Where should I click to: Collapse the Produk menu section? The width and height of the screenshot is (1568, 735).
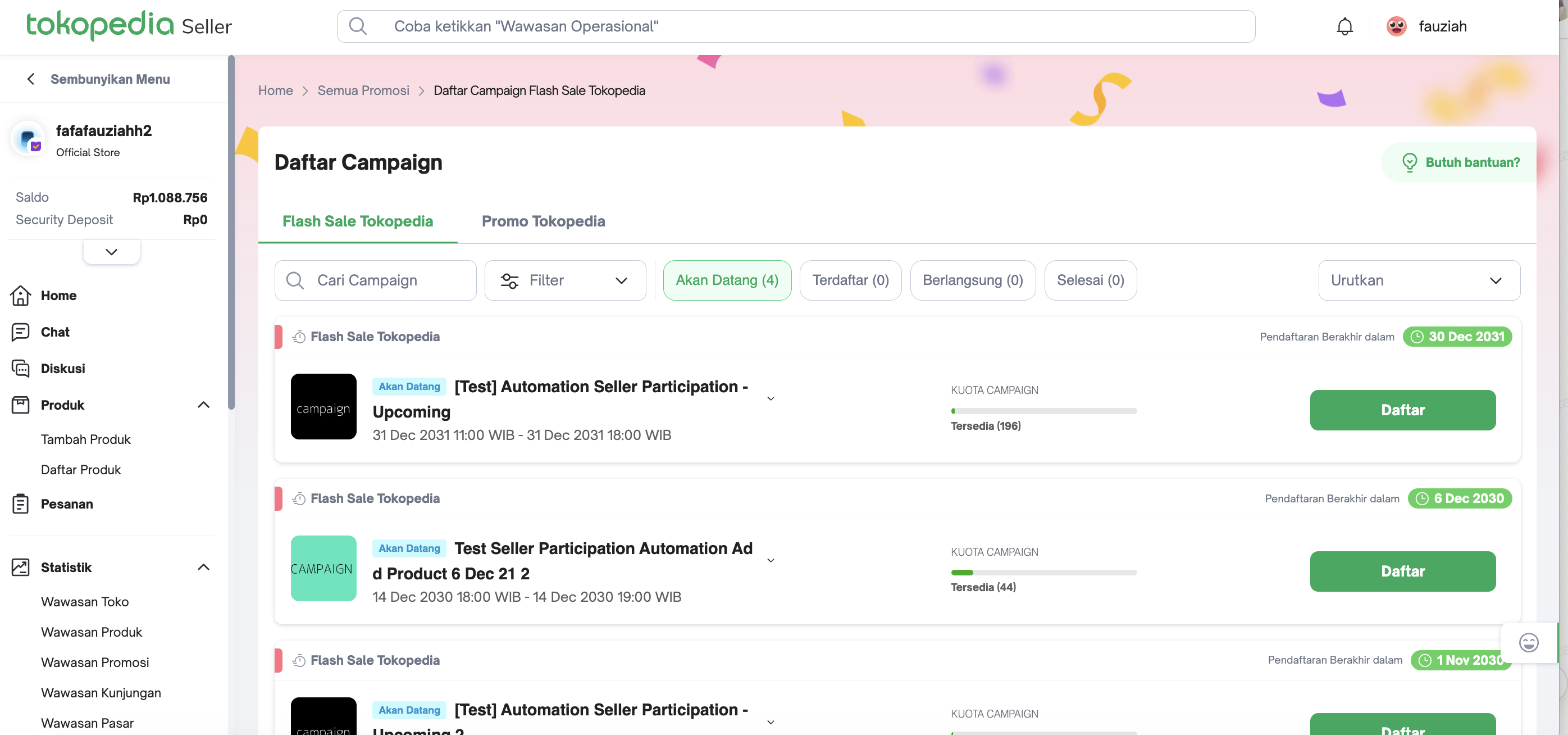203,405
